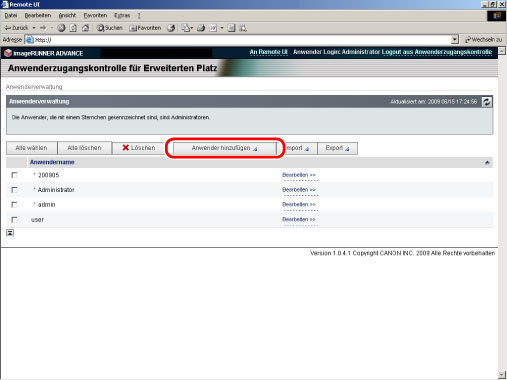The height and width of the screenshot is (380, 507).
Task: Open the address bar dropdown arrow
Action: click(455, 40)
